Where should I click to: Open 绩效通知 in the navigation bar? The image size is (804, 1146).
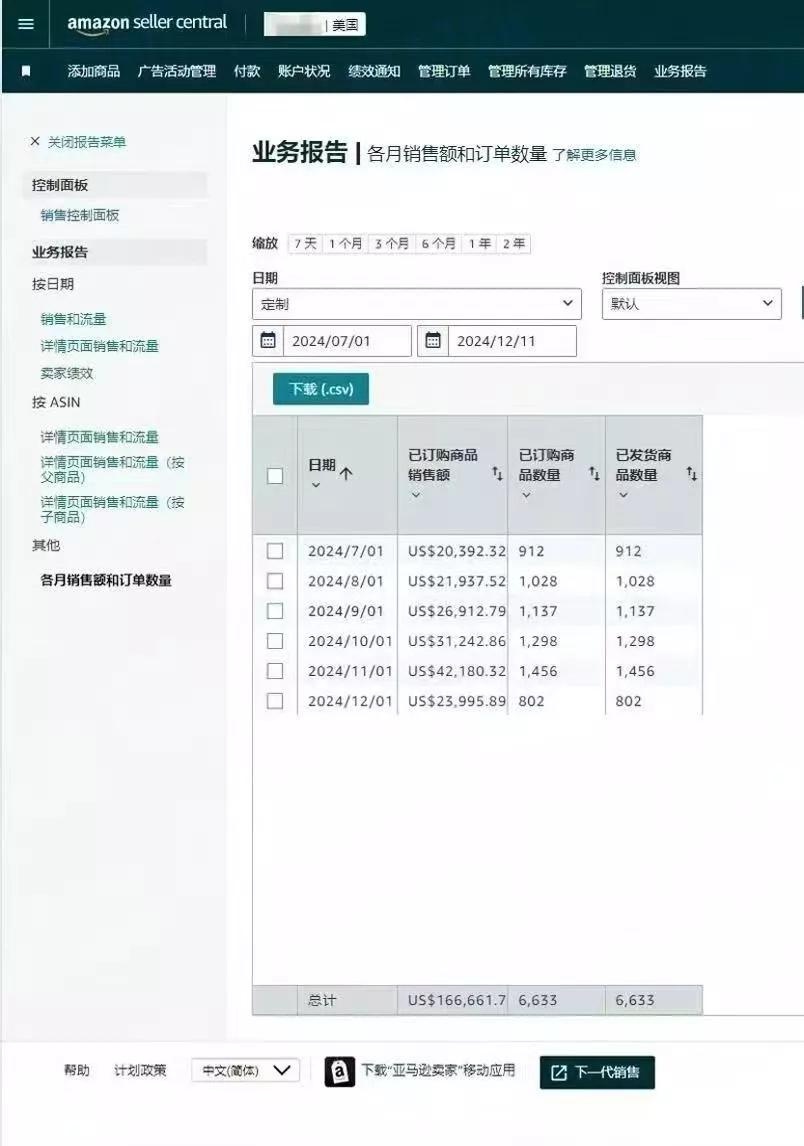click(x=374, y=71)
